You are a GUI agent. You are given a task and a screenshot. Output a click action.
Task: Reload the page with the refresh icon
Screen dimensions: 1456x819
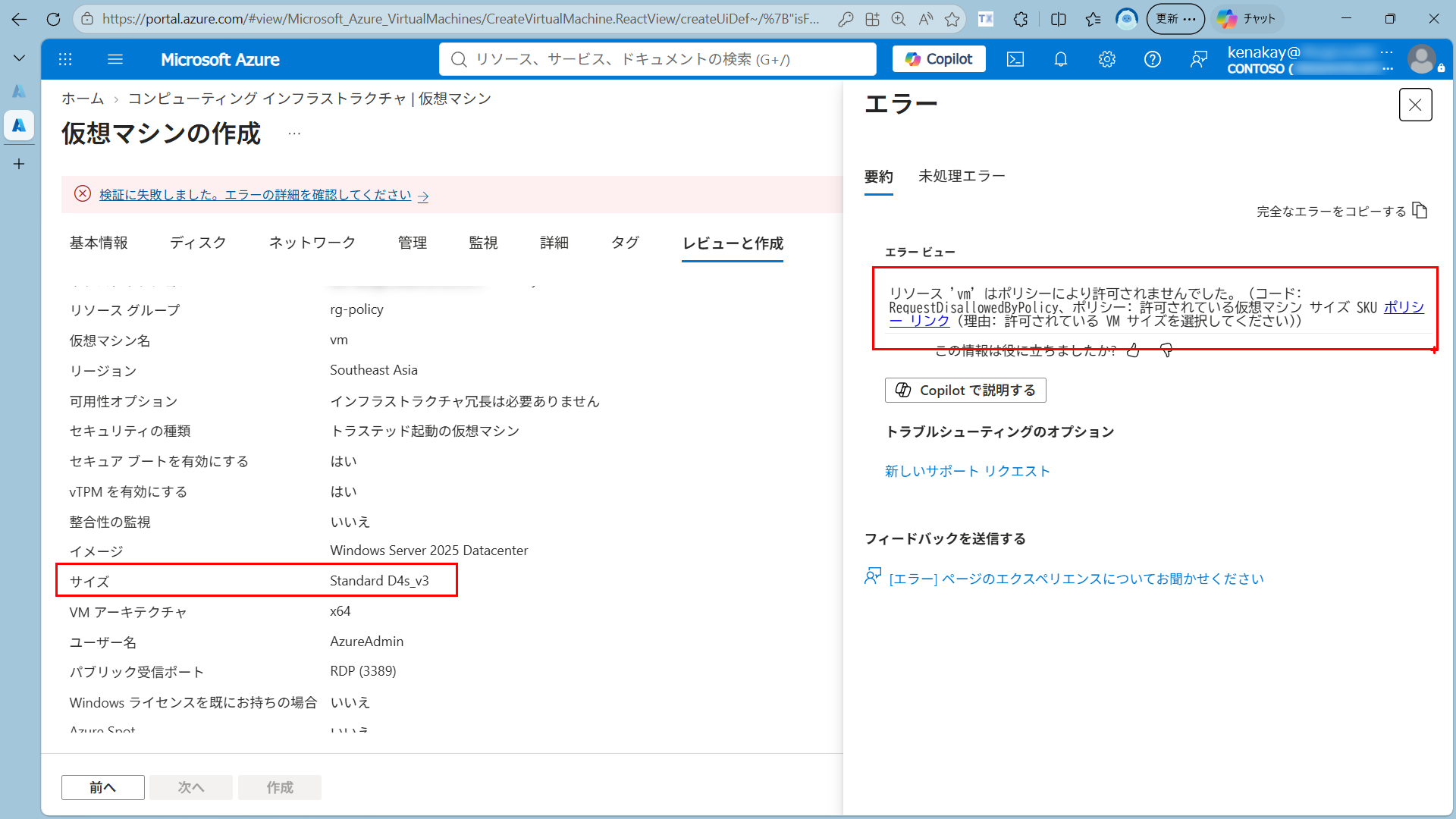click(x=53, y=19)
